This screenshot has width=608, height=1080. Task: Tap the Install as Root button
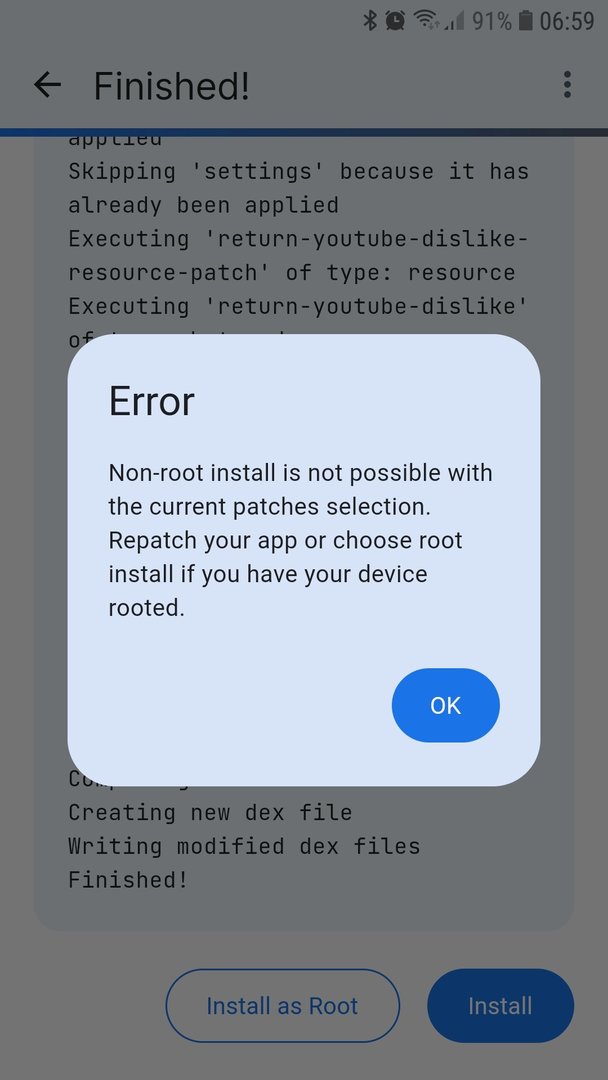coord(282,1006)
